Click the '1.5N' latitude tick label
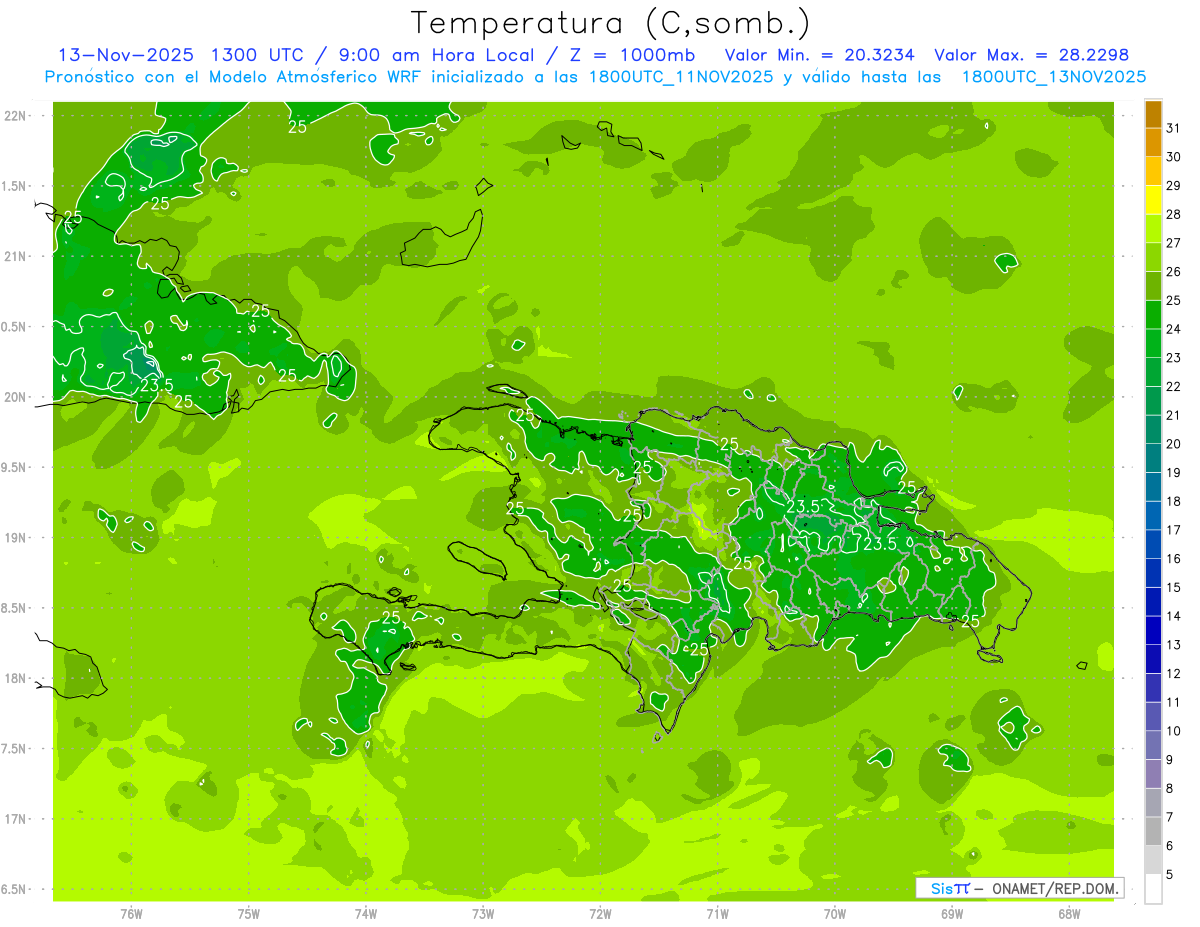 click(x=15, y=186)
